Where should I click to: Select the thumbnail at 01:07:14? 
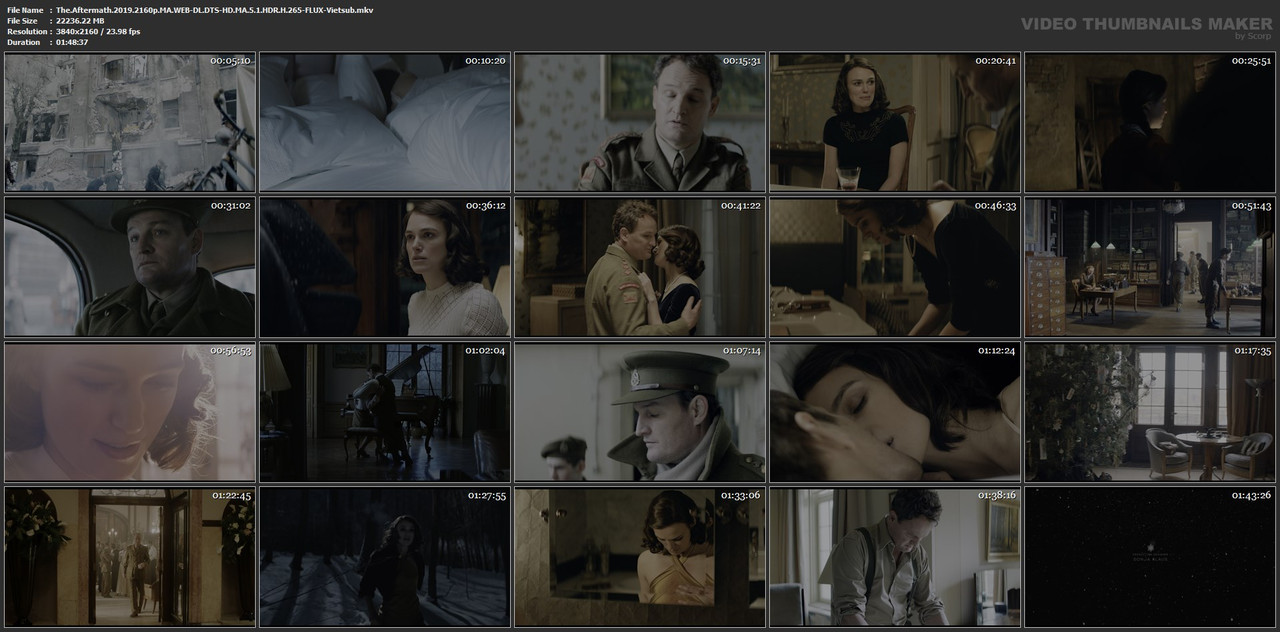point(640,412)
